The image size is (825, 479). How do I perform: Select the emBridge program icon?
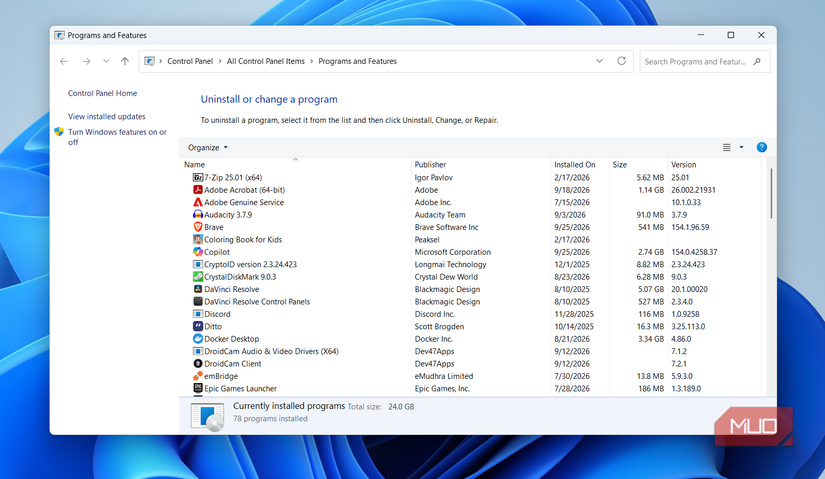coord(198,376)
